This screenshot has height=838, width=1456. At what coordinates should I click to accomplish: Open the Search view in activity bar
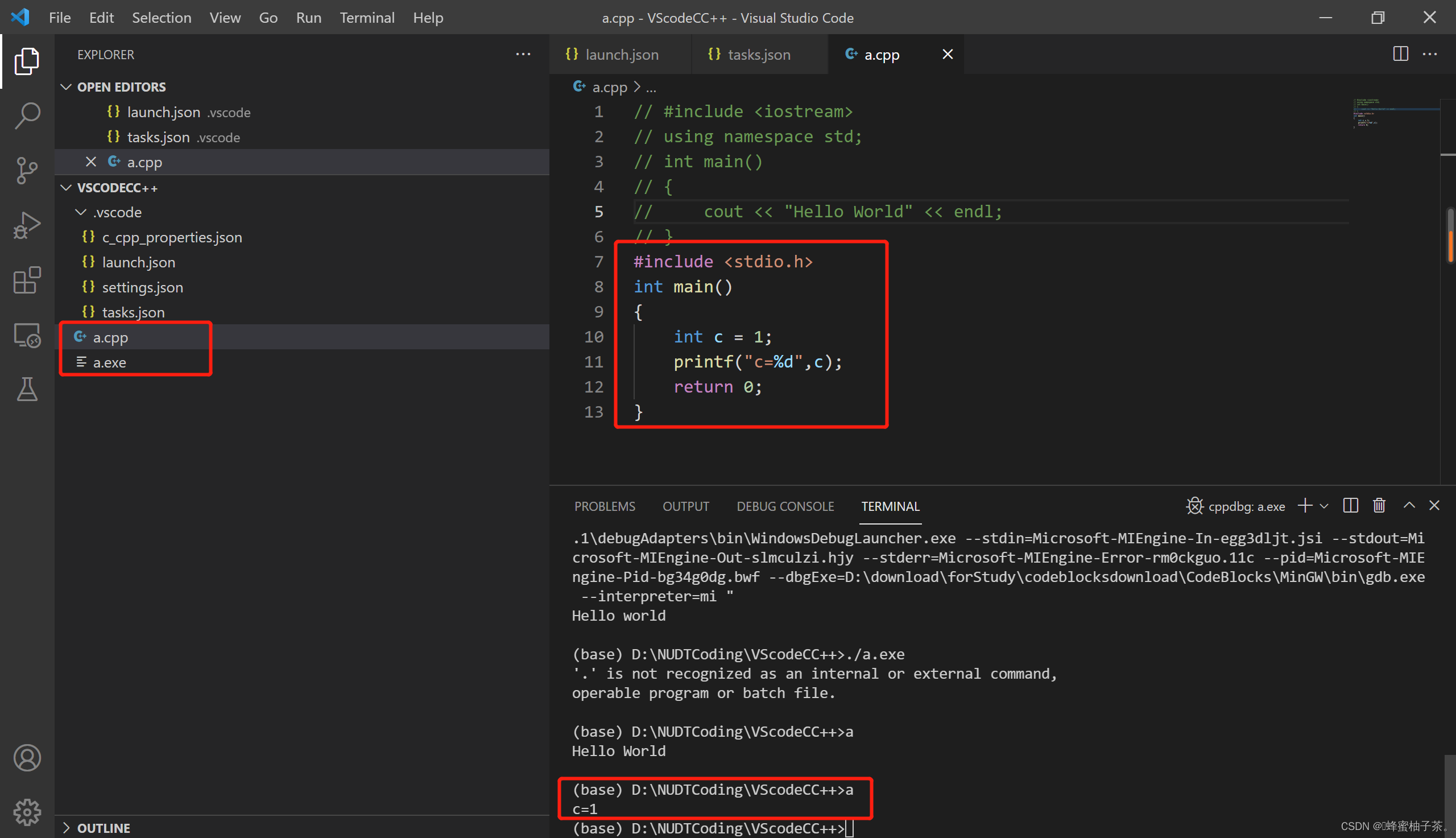coord(27,115)
